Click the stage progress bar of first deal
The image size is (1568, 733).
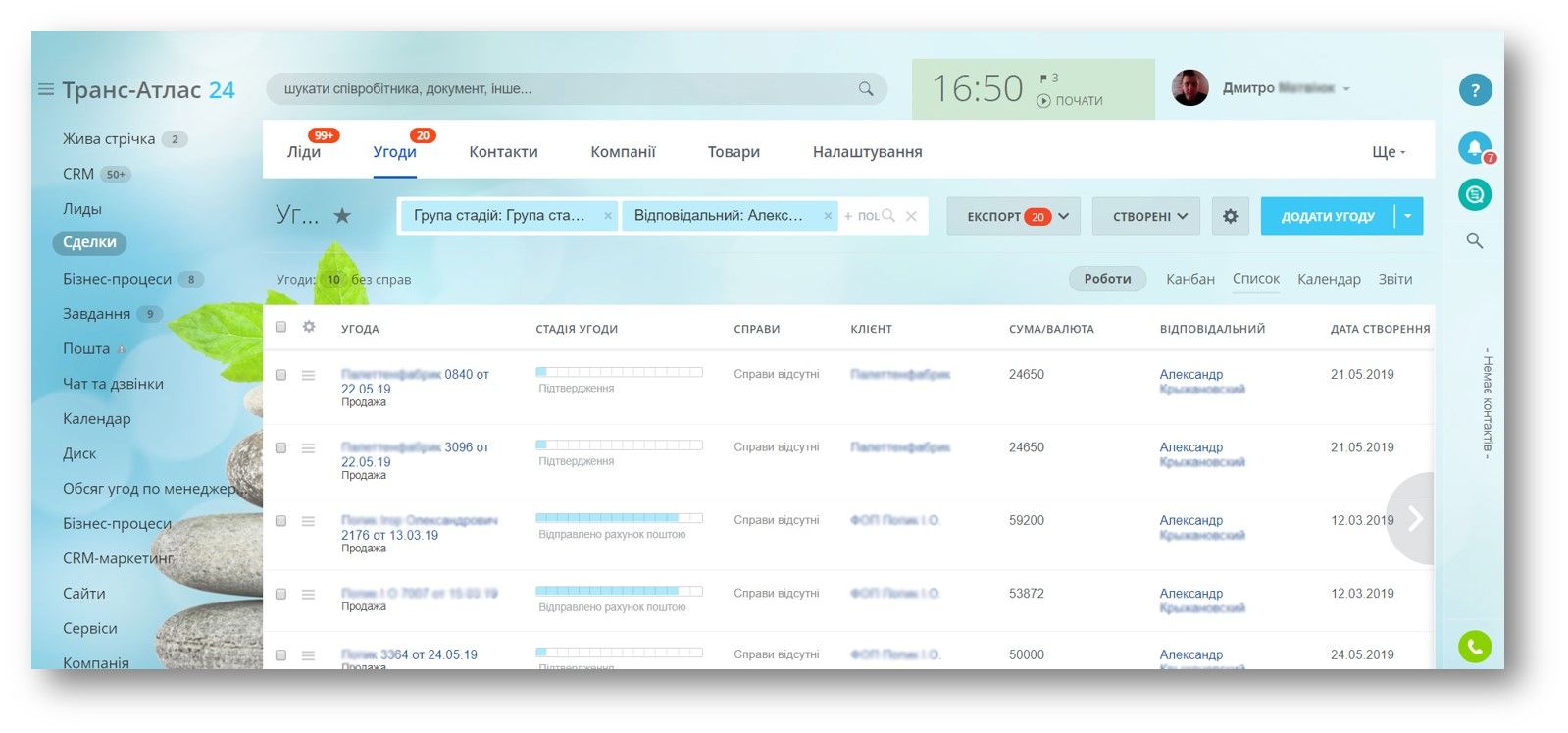[619, 372]
